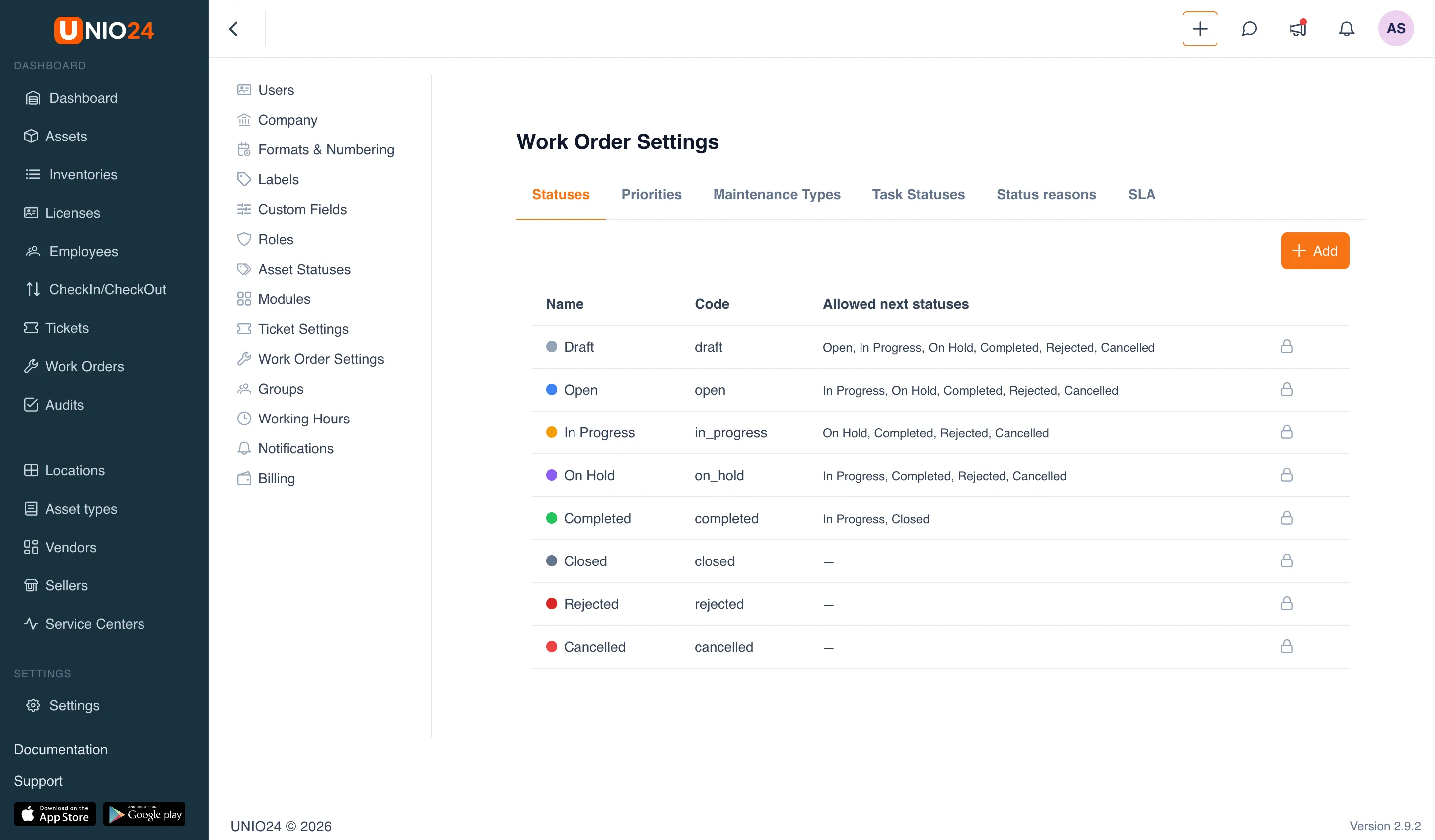
Task: Switch to the Status reasons tab
Action: coord(1046,195)
